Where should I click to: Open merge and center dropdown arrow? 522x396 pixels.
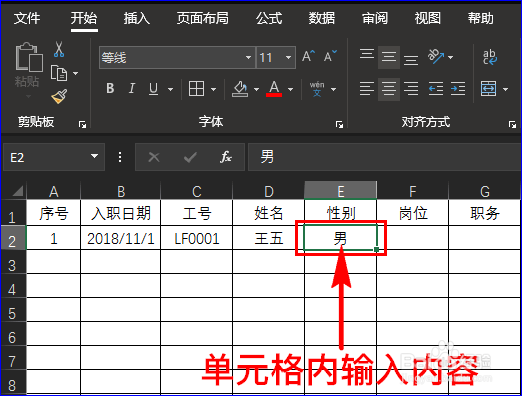pos(505,89)
